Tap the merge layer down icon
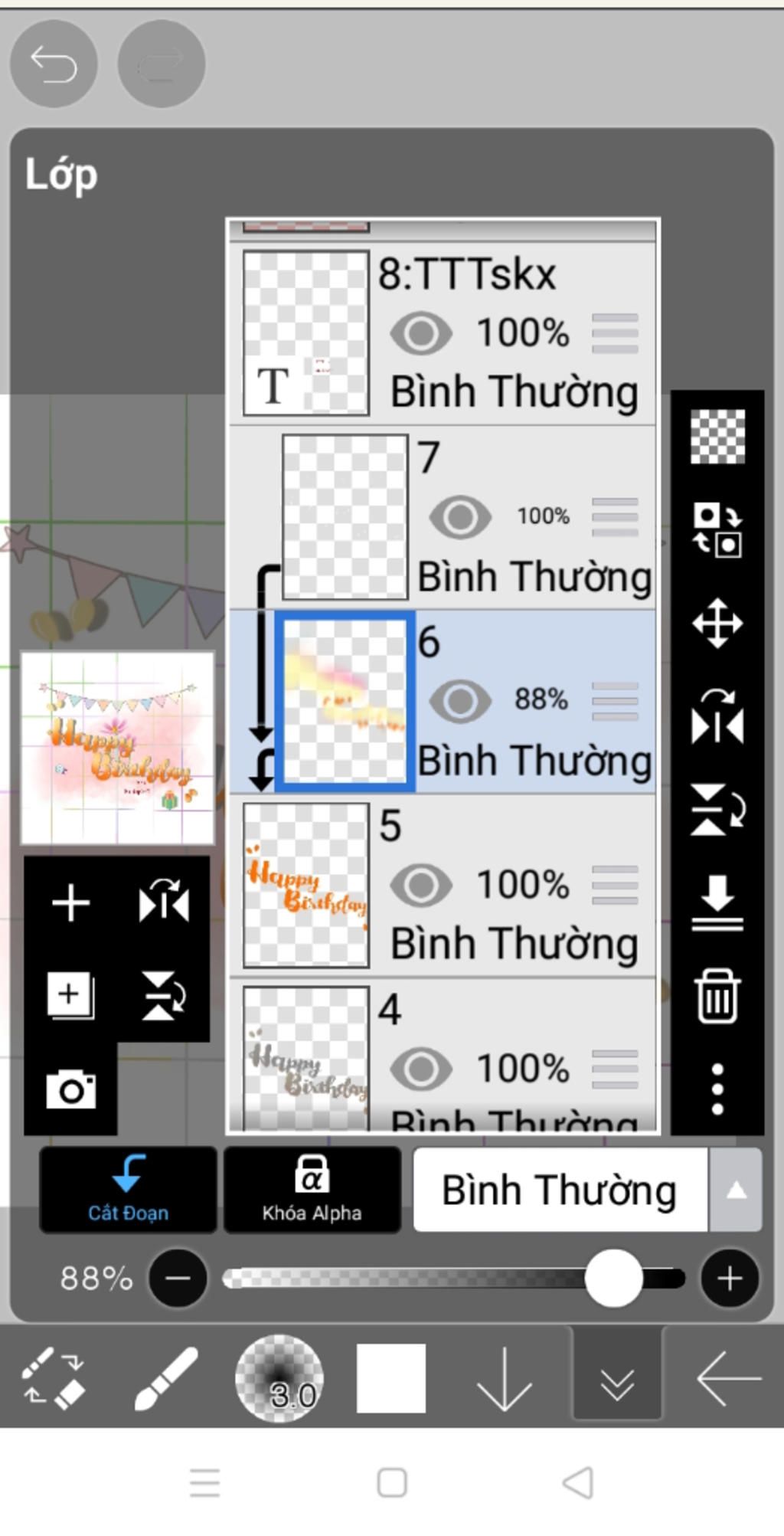 (x=717, y=904)
